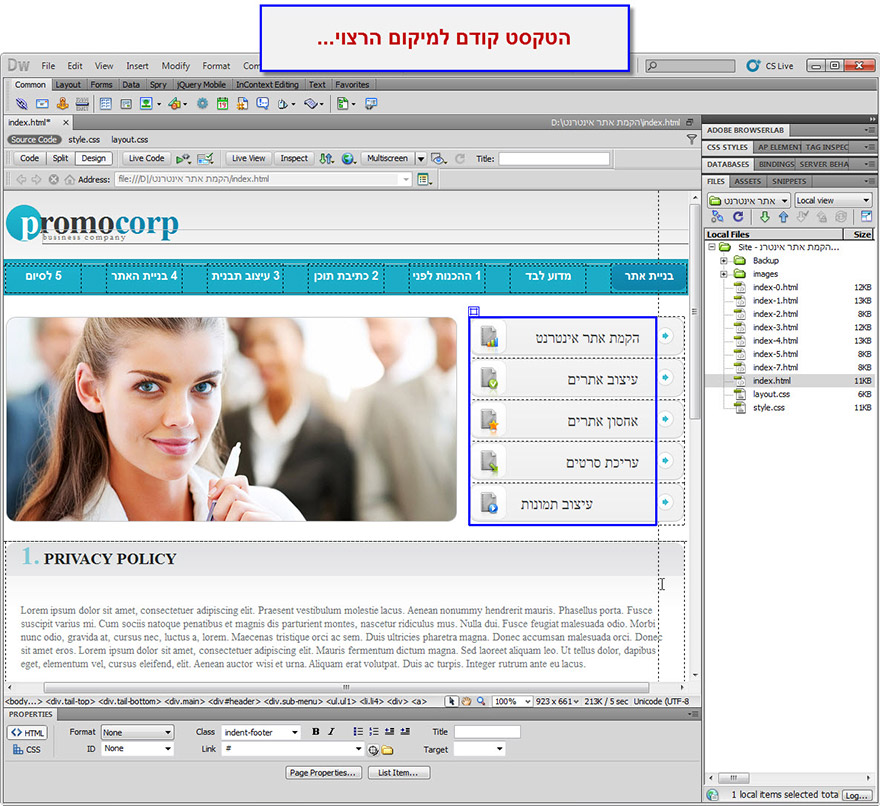Open the Format menu
The height and width of the screenshot is (806, 880).
(216, 66)
